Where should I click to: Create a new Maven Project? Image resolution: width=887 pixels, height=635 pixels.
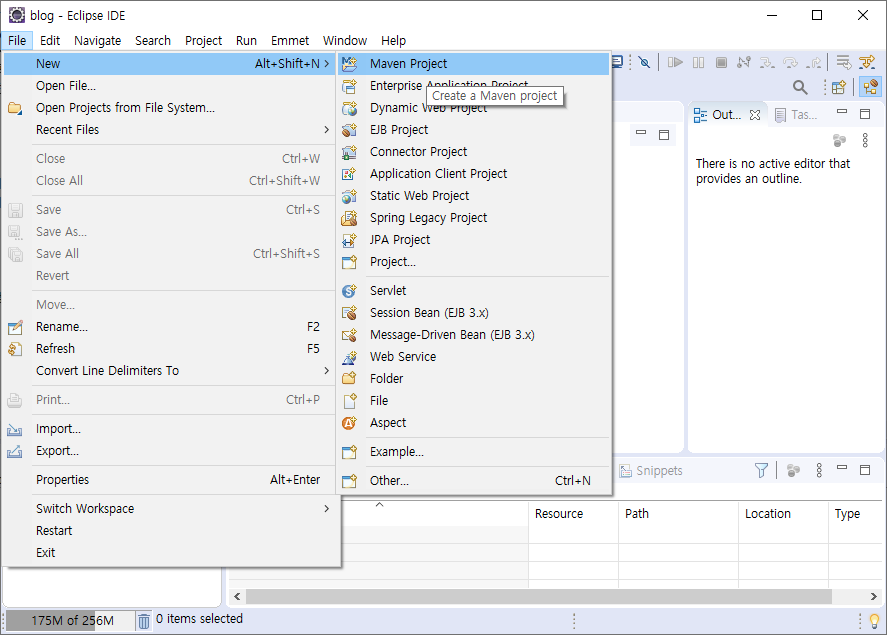(x=473, y=63)
